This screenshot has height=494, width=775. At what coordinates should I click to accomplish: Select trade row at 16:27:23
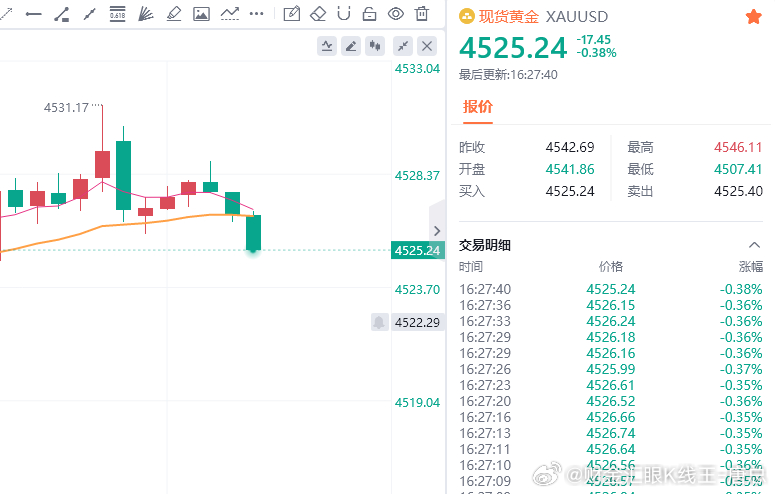[x=611, y=385]
